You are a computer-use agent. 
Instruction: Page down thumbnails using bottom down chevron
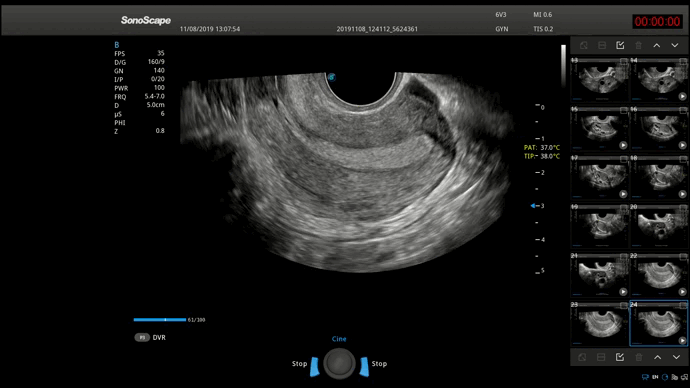pos(676,357)
